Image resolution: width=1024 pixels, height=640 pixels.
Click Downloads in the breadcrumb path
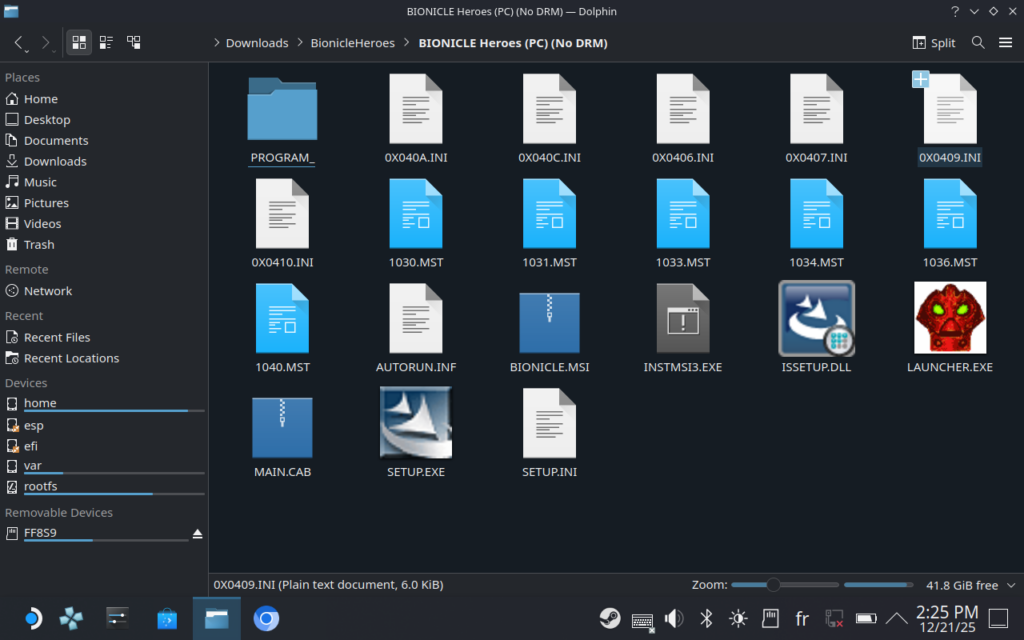point(257,43)
